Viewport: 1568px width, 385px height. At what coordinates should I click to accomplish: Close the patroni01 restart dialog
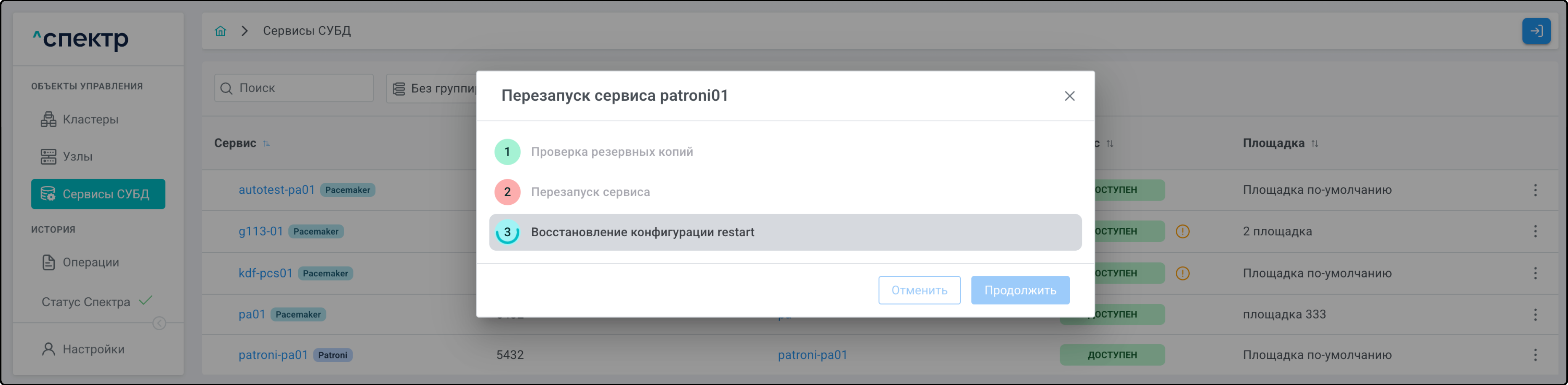pos(1069,96)
